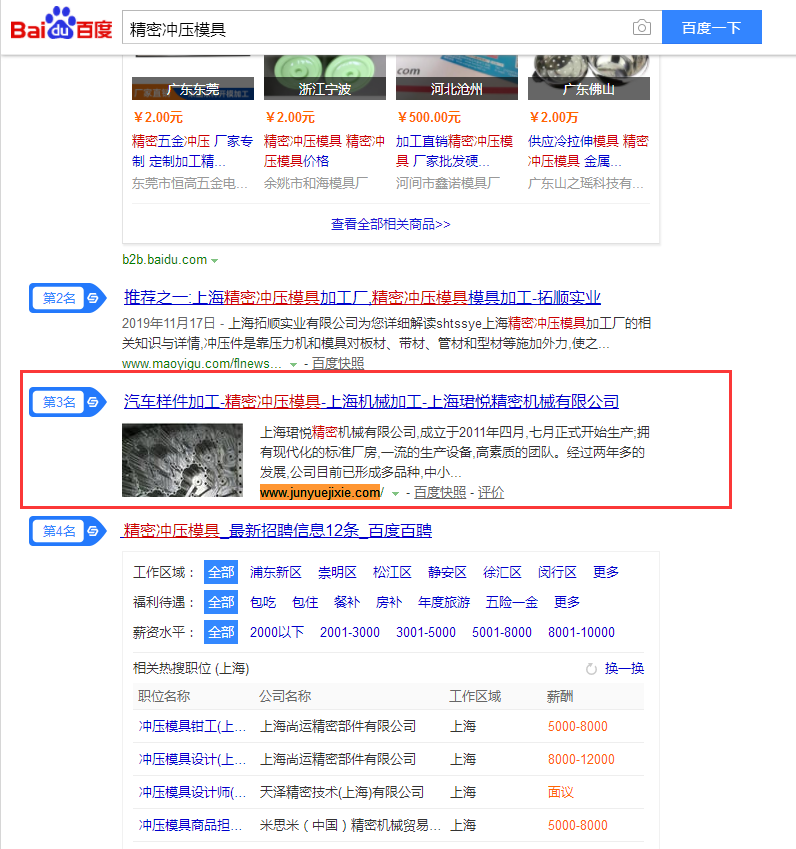This screenshot has width=796, height=849.
Task: Select 餐补 benefit filter
Action: (x=347, y=602)
